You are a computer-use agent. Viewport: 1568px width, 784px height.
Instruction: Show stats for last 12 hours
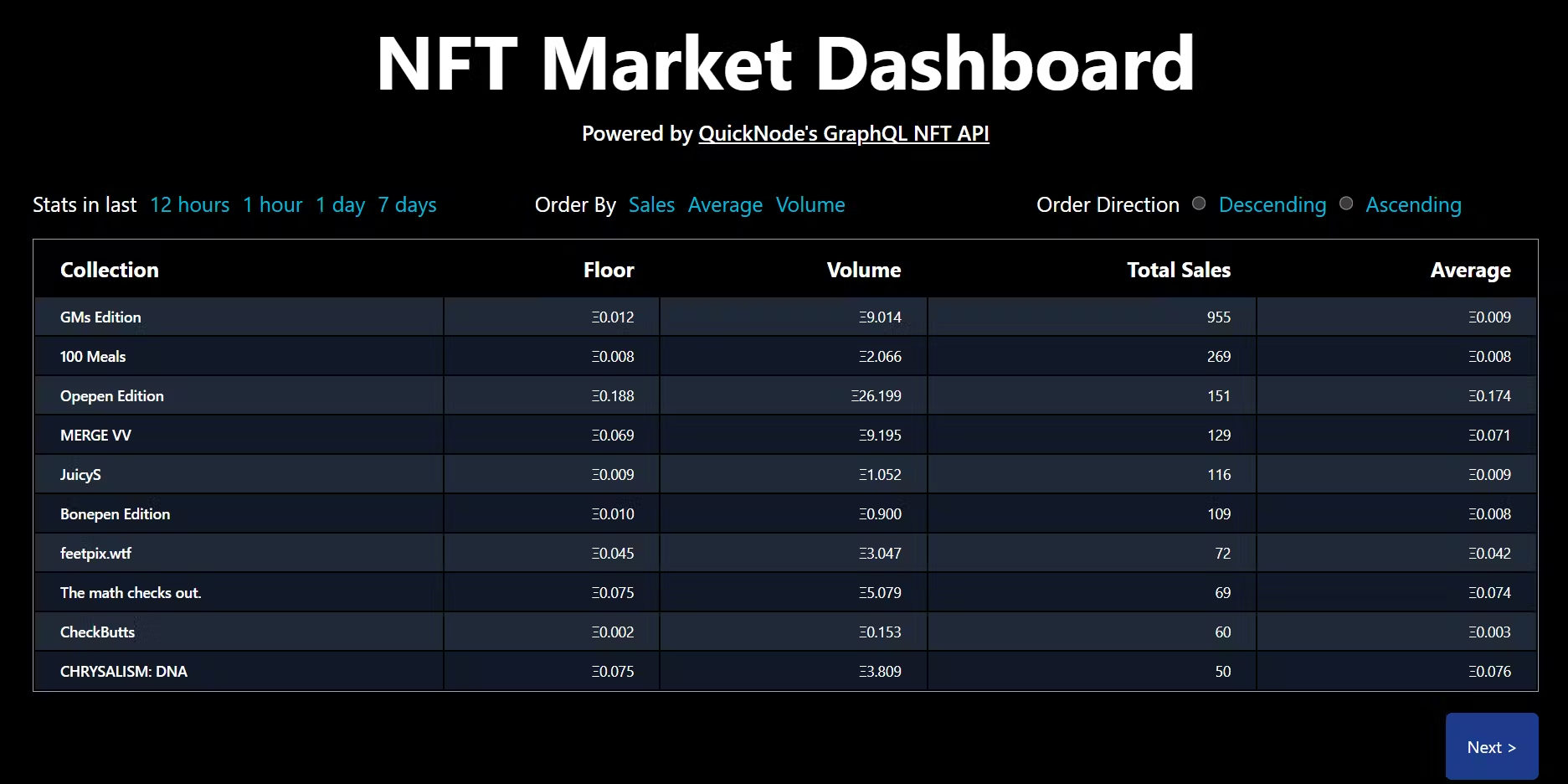click(189, 205)
